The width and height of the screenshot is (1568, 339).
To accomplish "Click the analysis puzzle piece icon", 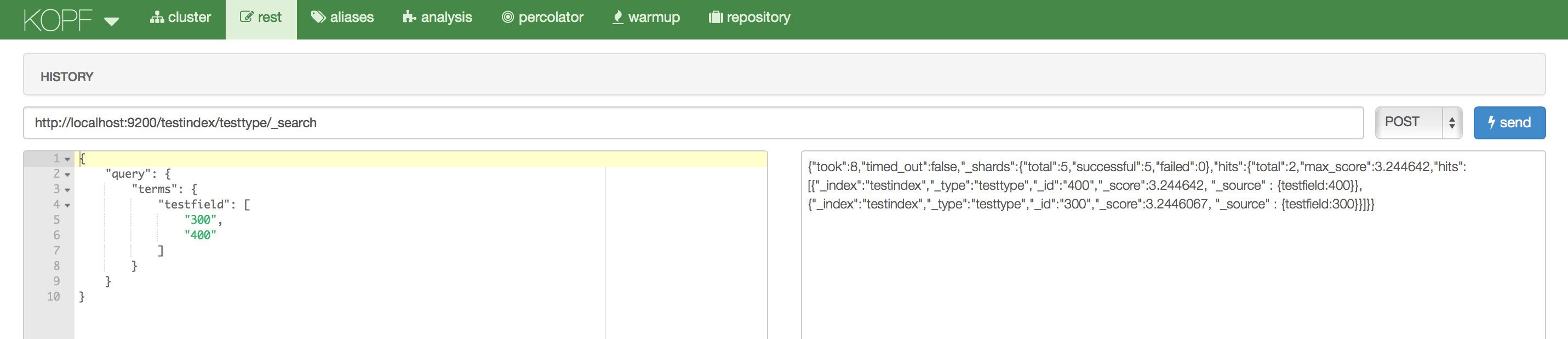I will pyautogui.click(x=409, y=17).
